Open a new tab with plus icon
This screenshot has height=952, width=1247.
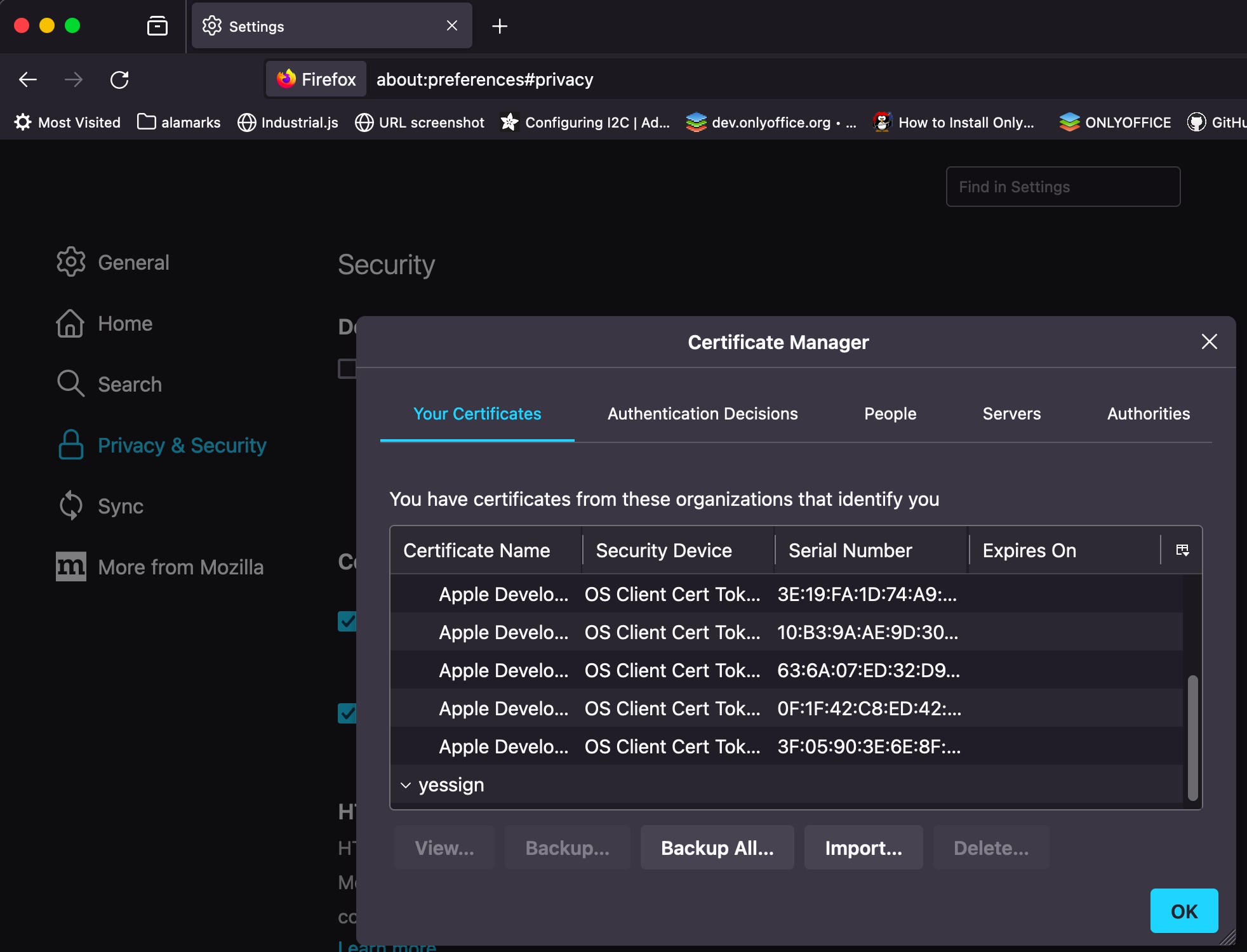(500, 26)
